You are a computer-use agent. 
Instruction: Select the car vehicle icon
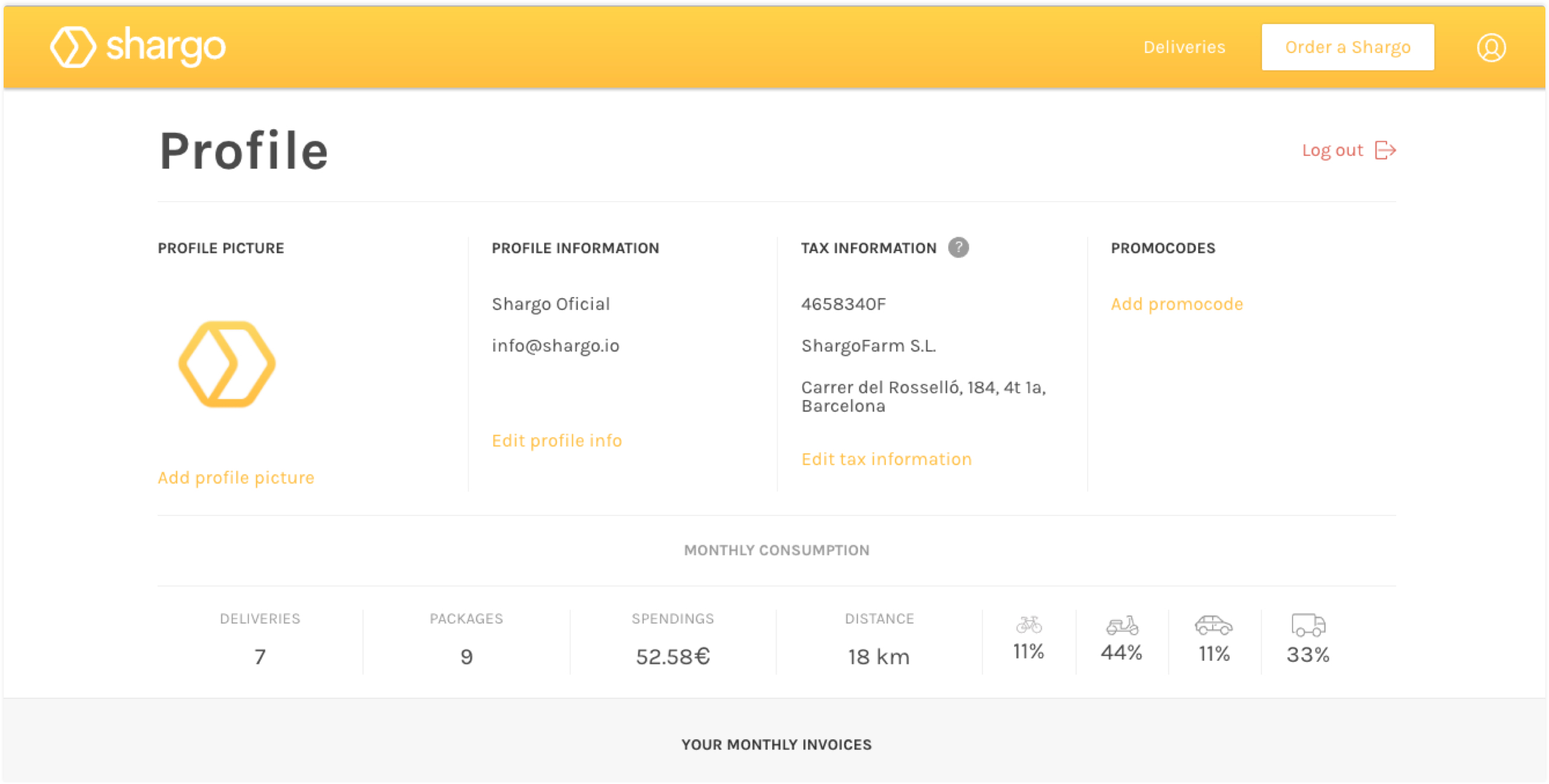(x=1213, y=625)
